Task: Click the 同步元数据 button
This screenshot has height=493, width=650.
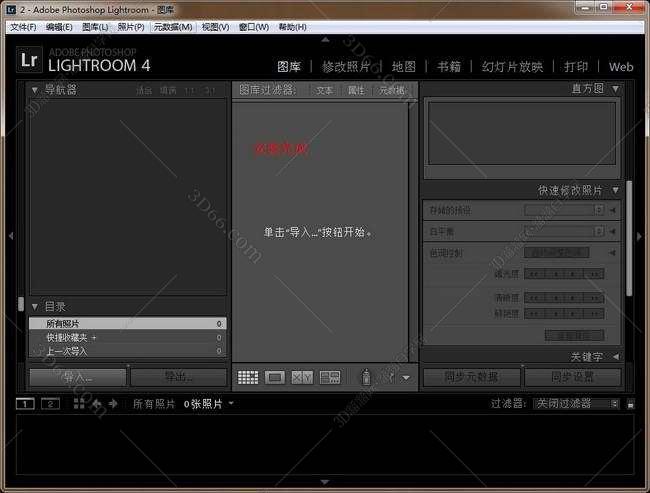Action: (472, 377)
